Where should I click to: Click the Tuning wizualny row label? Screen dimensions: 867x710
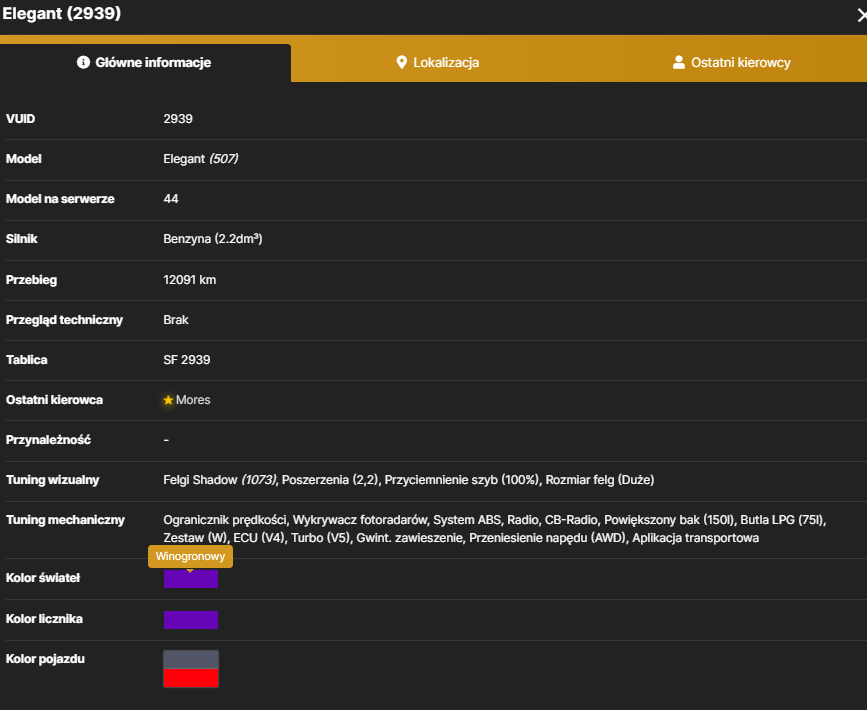[x=53, y=480]
